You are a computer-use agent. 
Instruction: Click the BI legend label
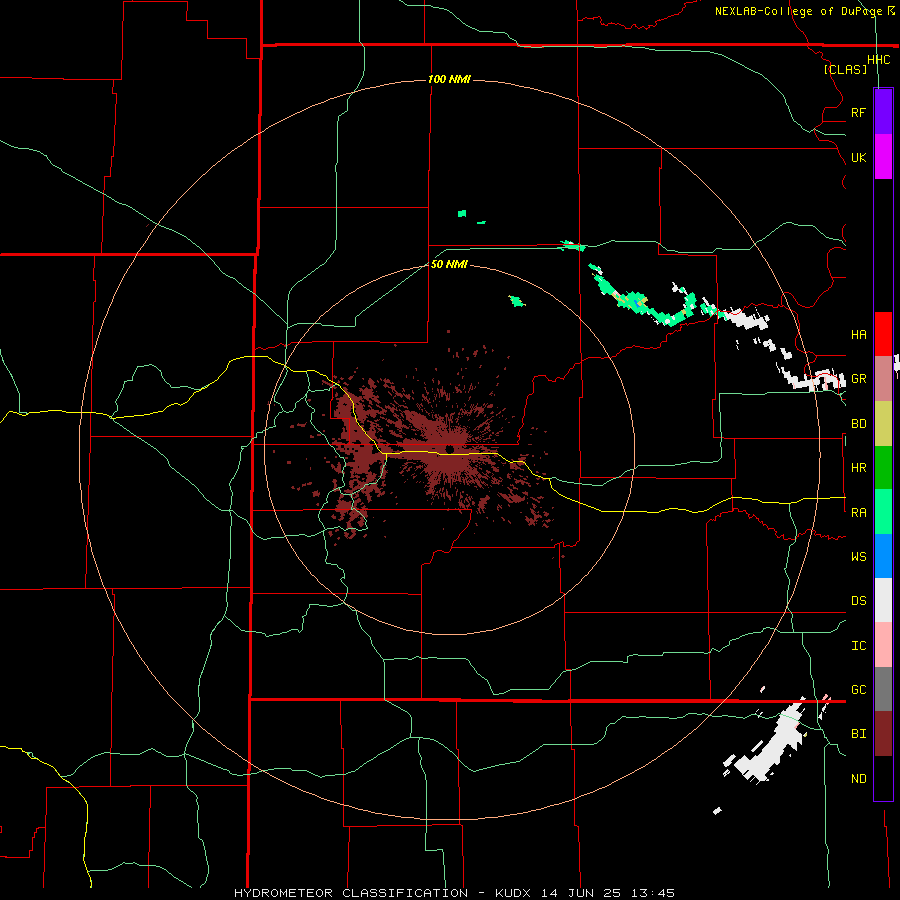(x=858, y=734)
